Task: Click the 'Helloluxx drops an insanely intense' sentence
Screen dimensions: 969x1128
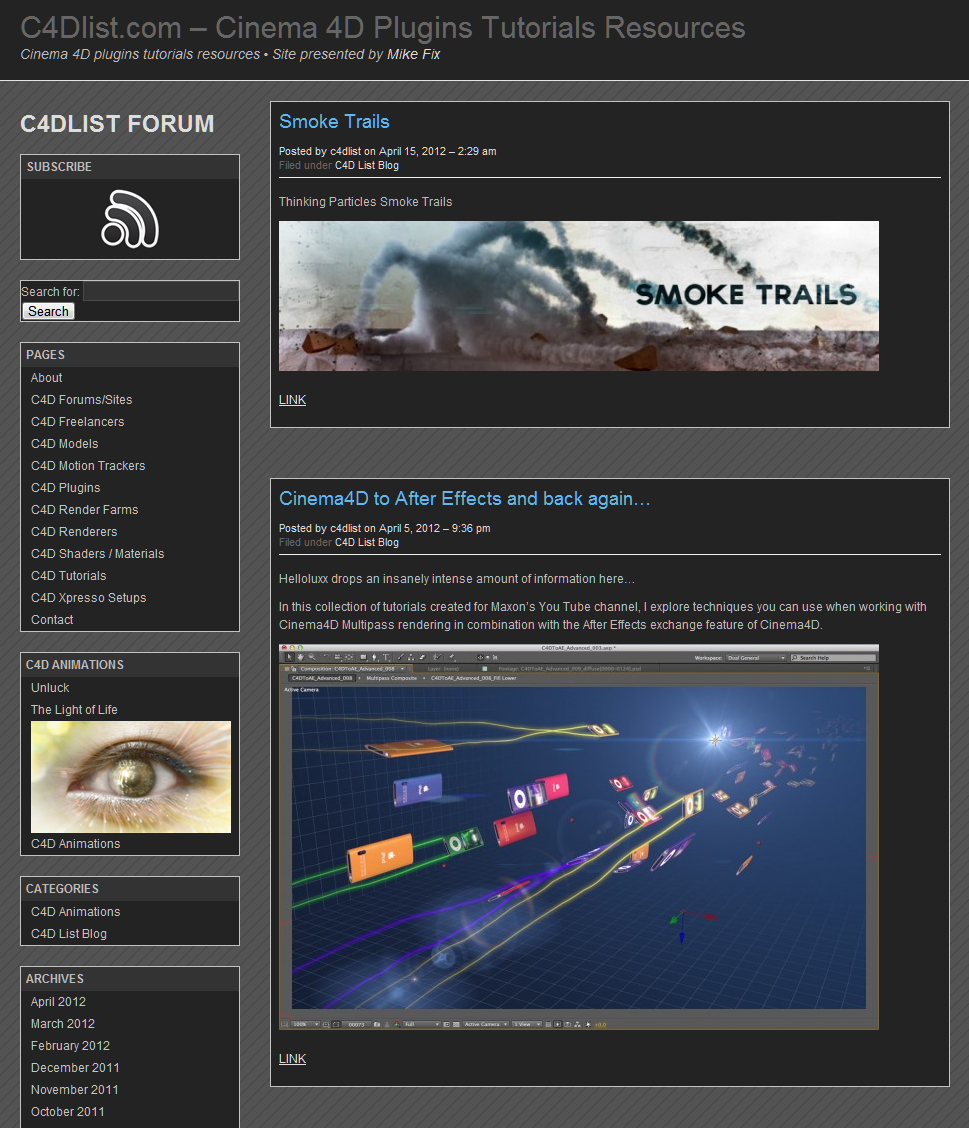Action: [x=457, y=579]
